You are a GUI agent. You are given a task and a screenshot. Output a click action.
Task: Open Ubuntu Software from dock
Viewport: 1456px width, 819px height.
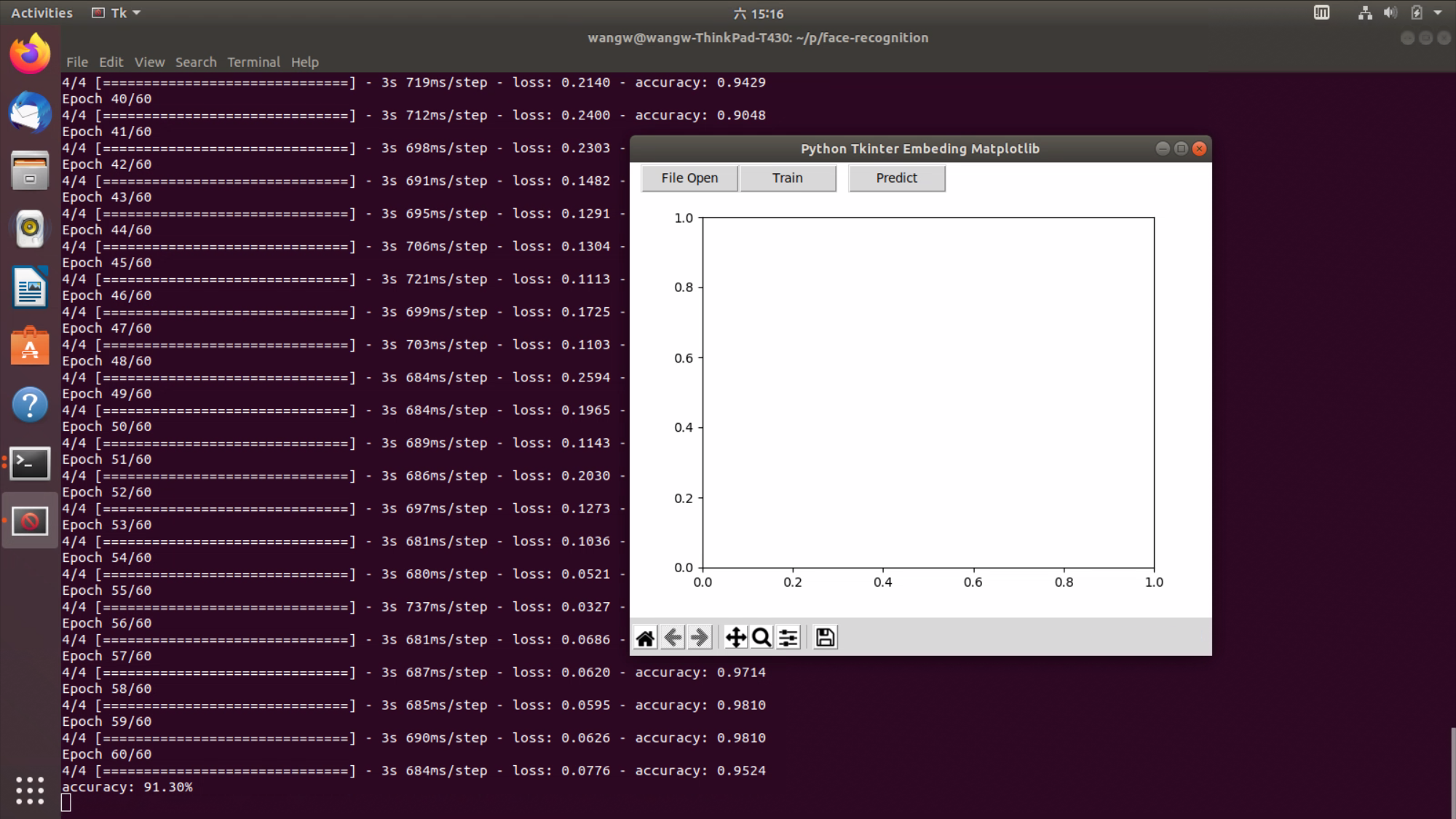pyautogui.click(x=30, y=346)
